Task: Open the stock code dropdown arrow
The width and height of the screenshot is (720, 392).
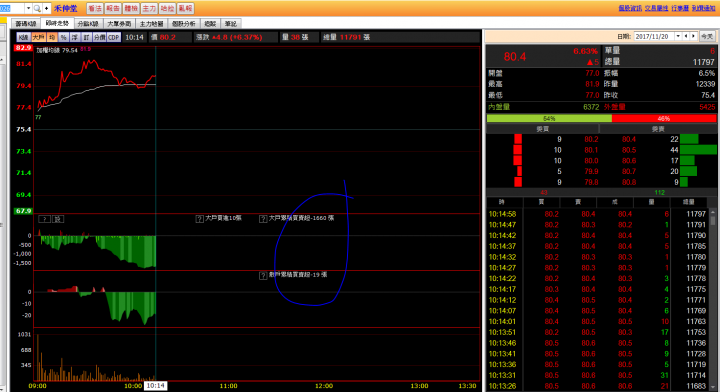Action: point(28,8)
